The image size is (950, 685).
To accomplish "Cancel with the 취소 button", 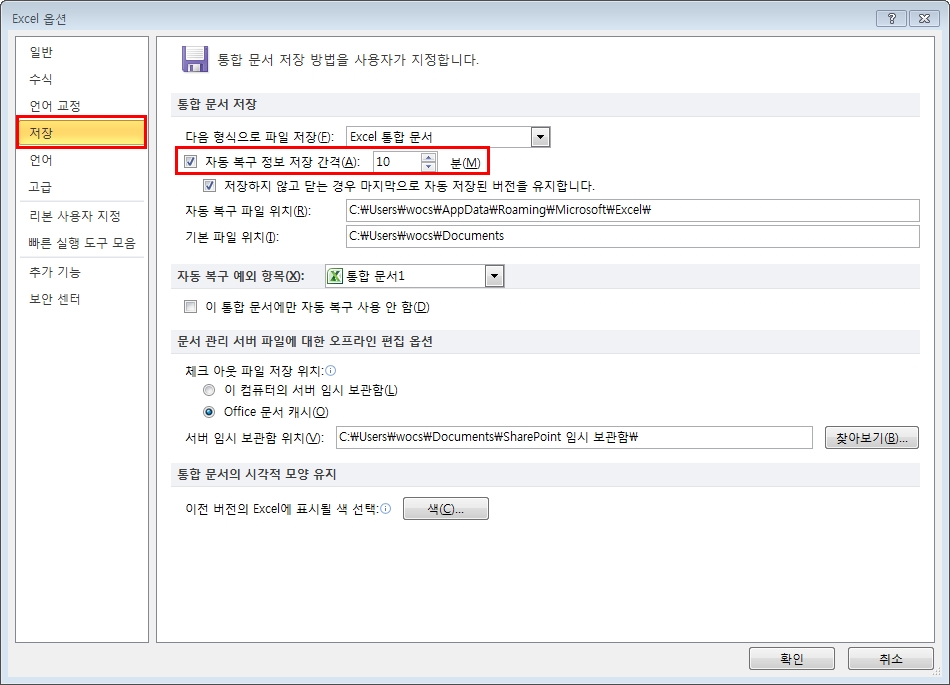I will click(890, 658).
